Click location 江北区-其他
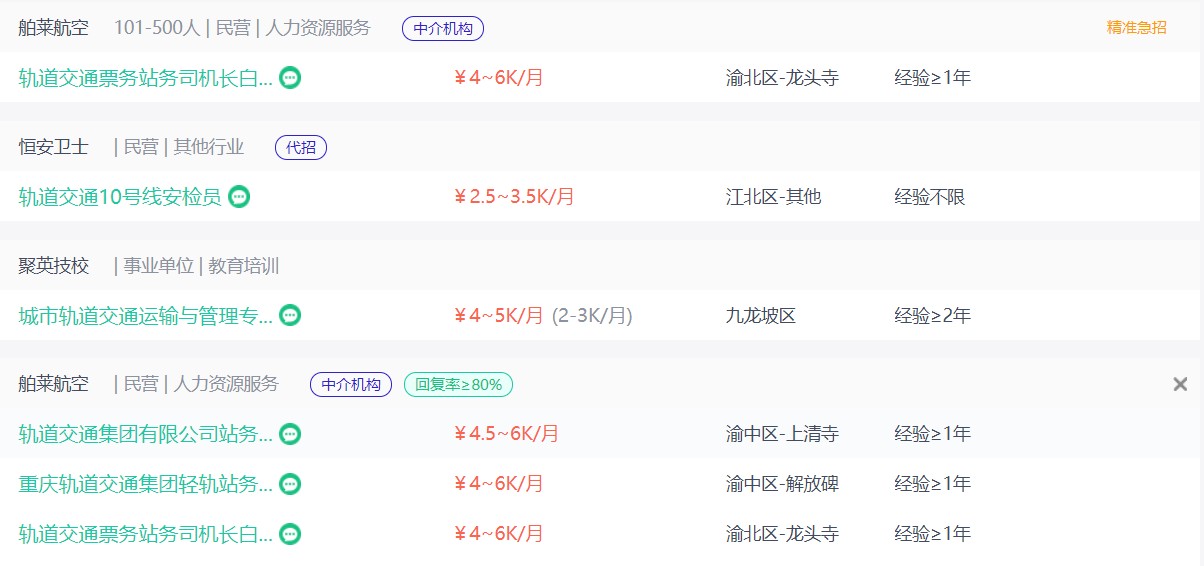1204x566 pixels. 774,197
